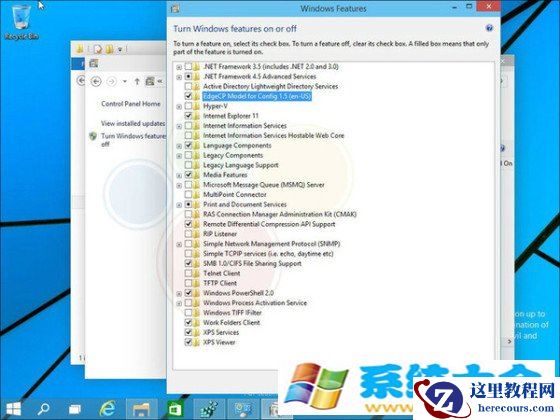560x420 pixels.
Task: Click Up arrow in Control Panel window
Action: point(137,81)
